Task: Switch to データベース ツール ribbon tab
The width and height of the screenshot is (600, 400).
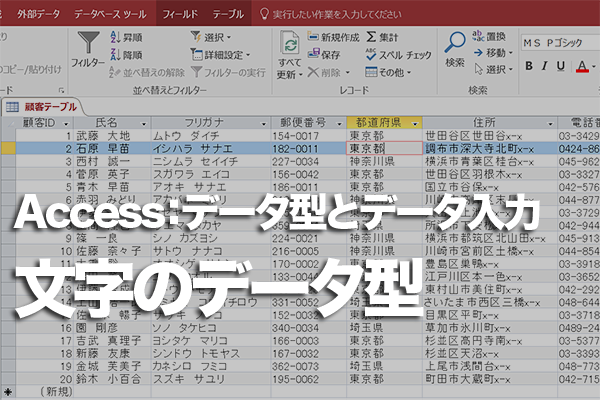Action: click(110, 14)
